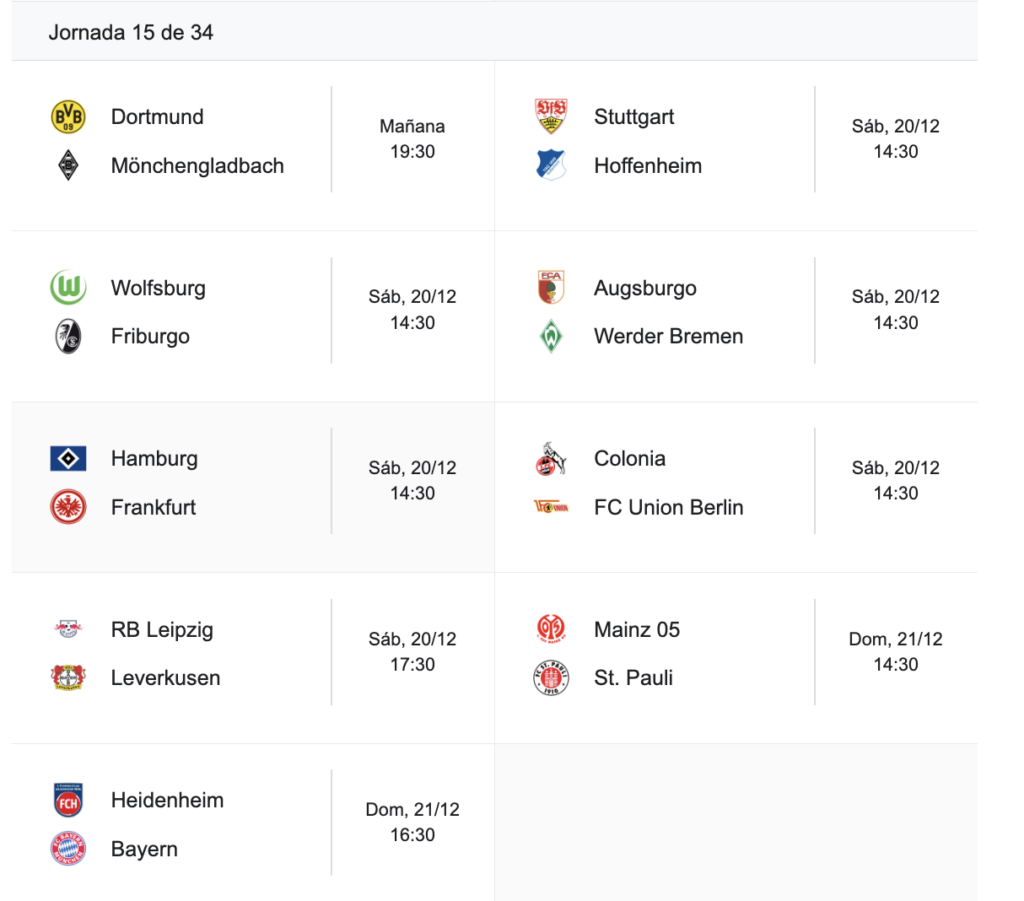The height and width of the screenshot is (901, 1024).
Task: Select the FC Union Berlin logo
Action: click(x=551, y=507)
